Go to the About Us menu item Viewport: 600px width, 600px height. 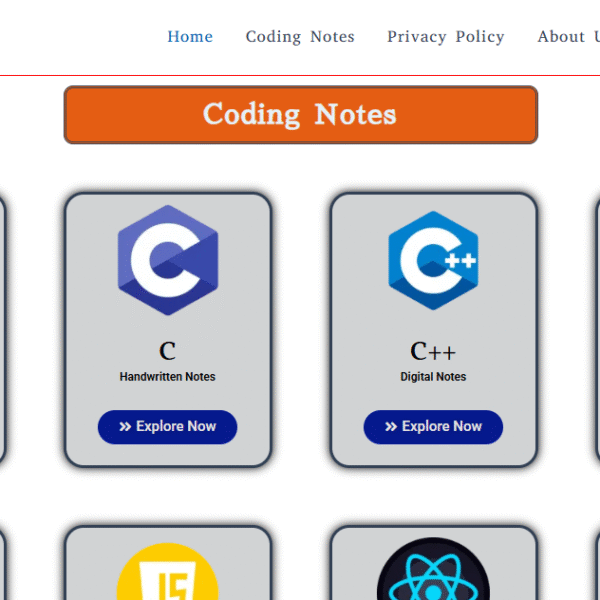point(568,37)
